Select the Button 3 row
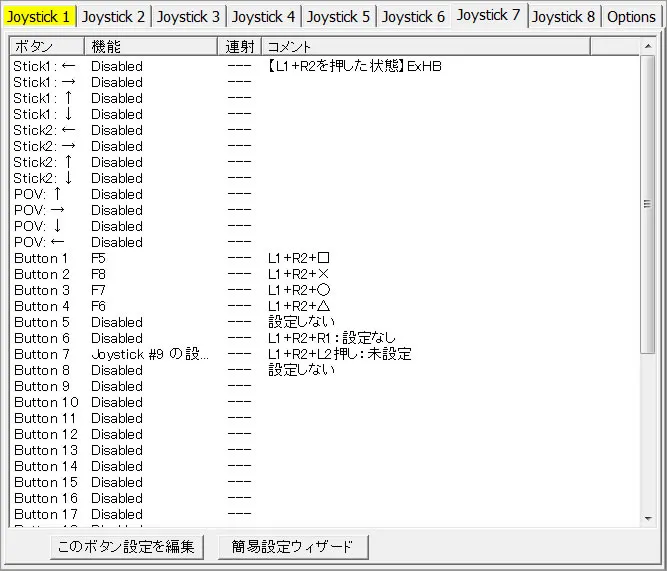The image size is (667, 571). [324, 290]
